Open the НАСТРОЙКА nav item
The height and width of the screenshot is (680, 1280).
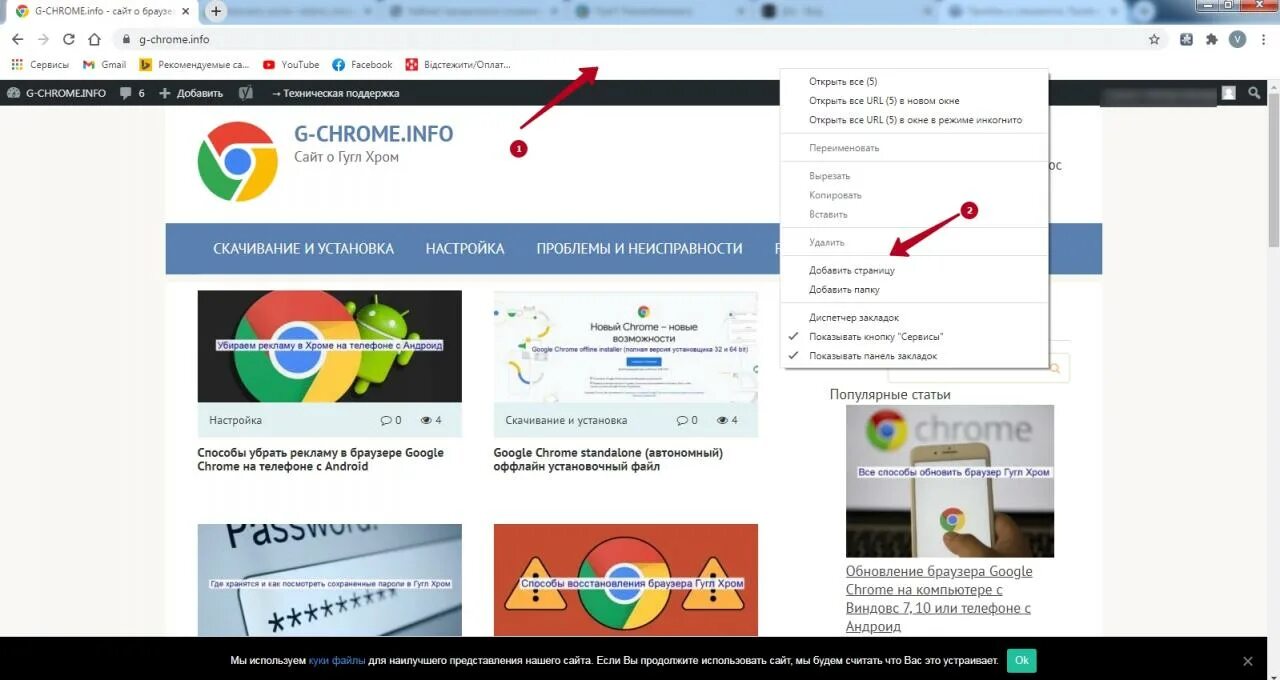coord(465,248)
